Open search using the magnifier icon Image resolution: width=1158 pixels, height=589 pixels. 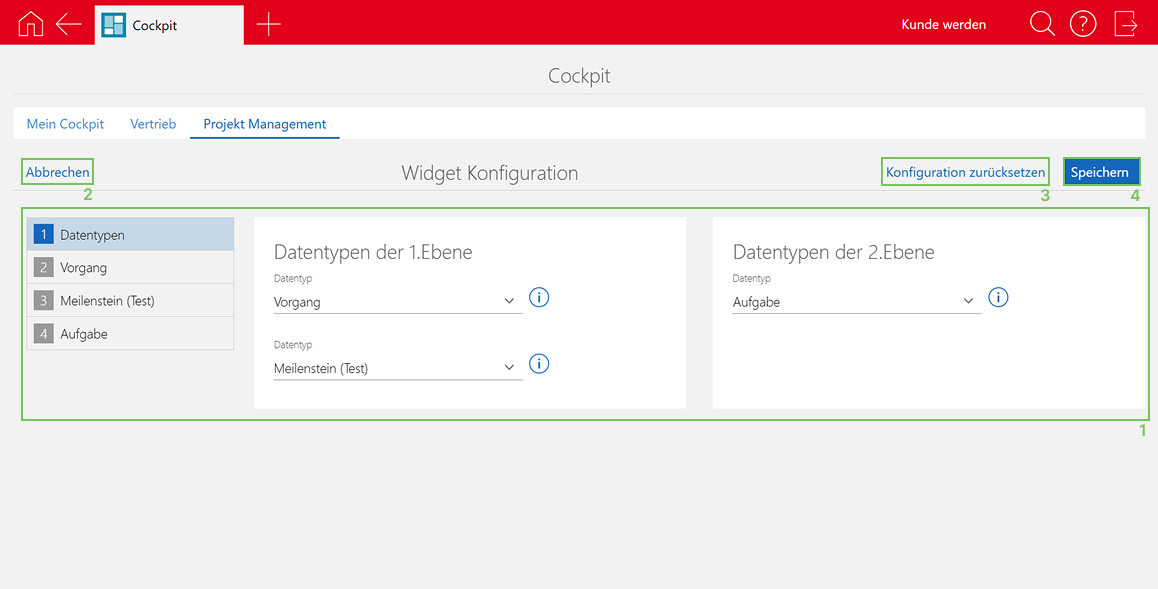pyautogui.click(x=1042, y=23)
